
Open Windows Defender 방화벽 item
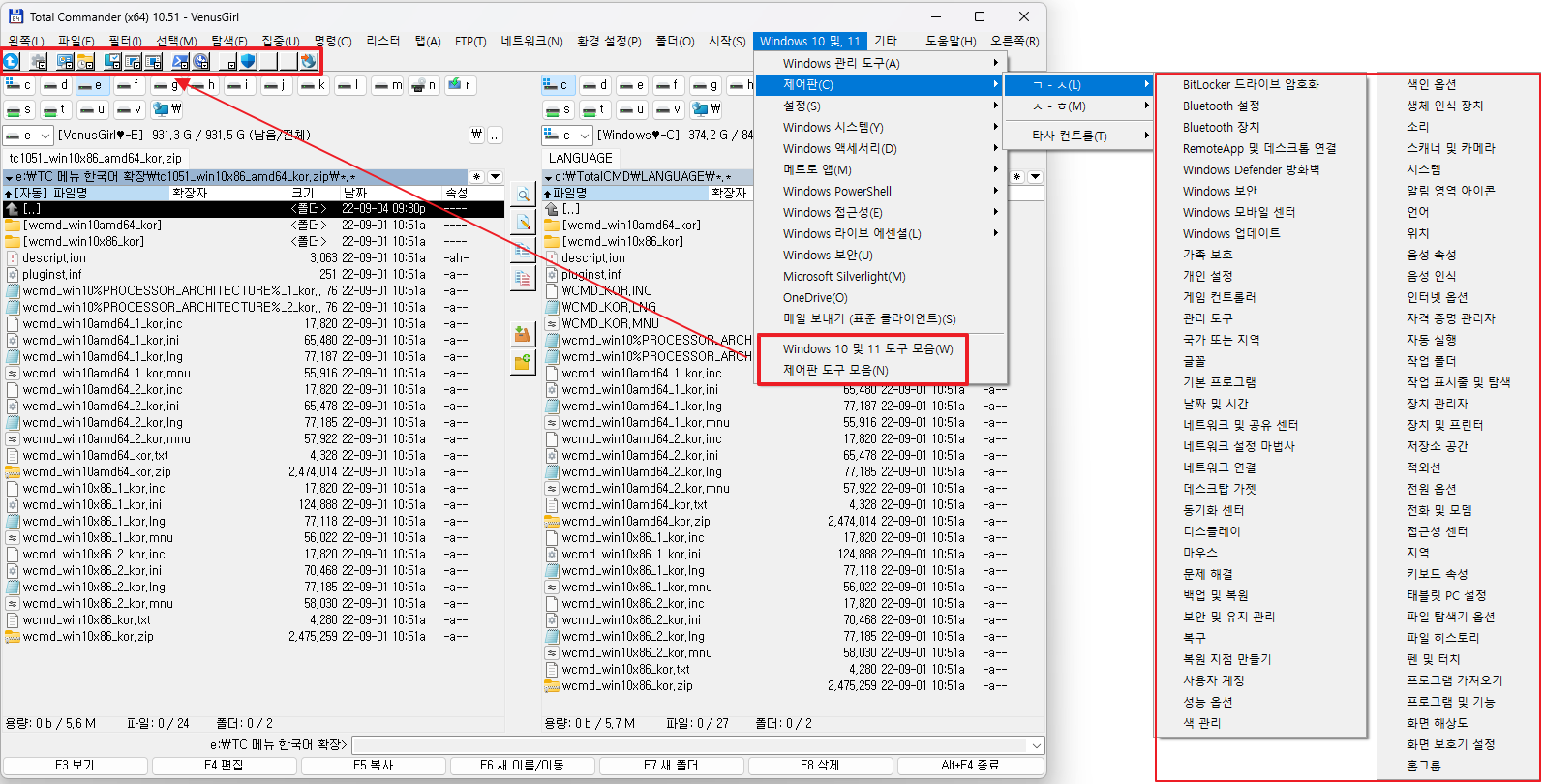(x=1251, y=169)
